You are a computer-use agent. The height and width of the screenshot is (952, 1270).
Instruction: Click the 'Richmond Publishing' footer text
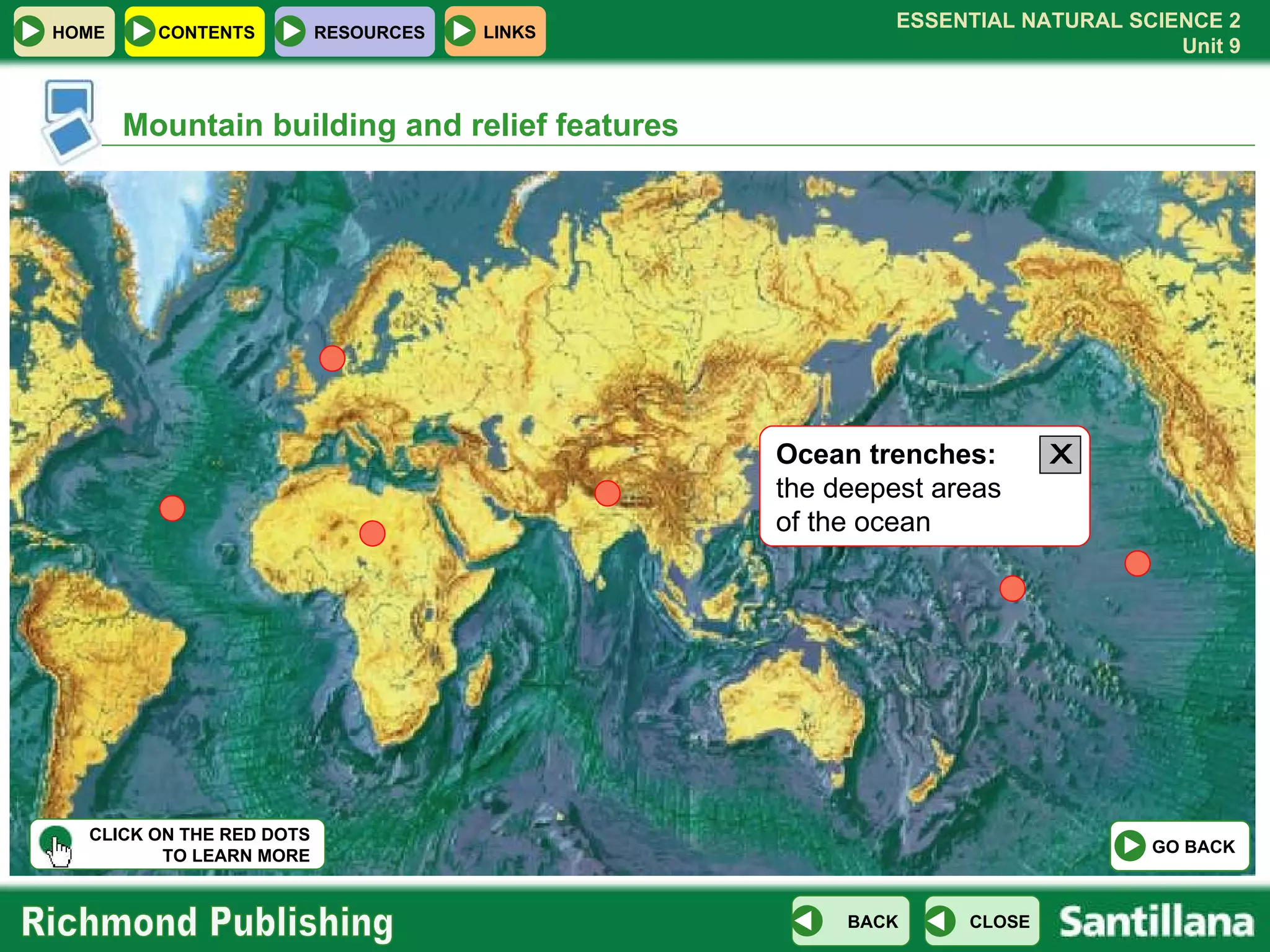pyautogui.click(x=207, y=923)
